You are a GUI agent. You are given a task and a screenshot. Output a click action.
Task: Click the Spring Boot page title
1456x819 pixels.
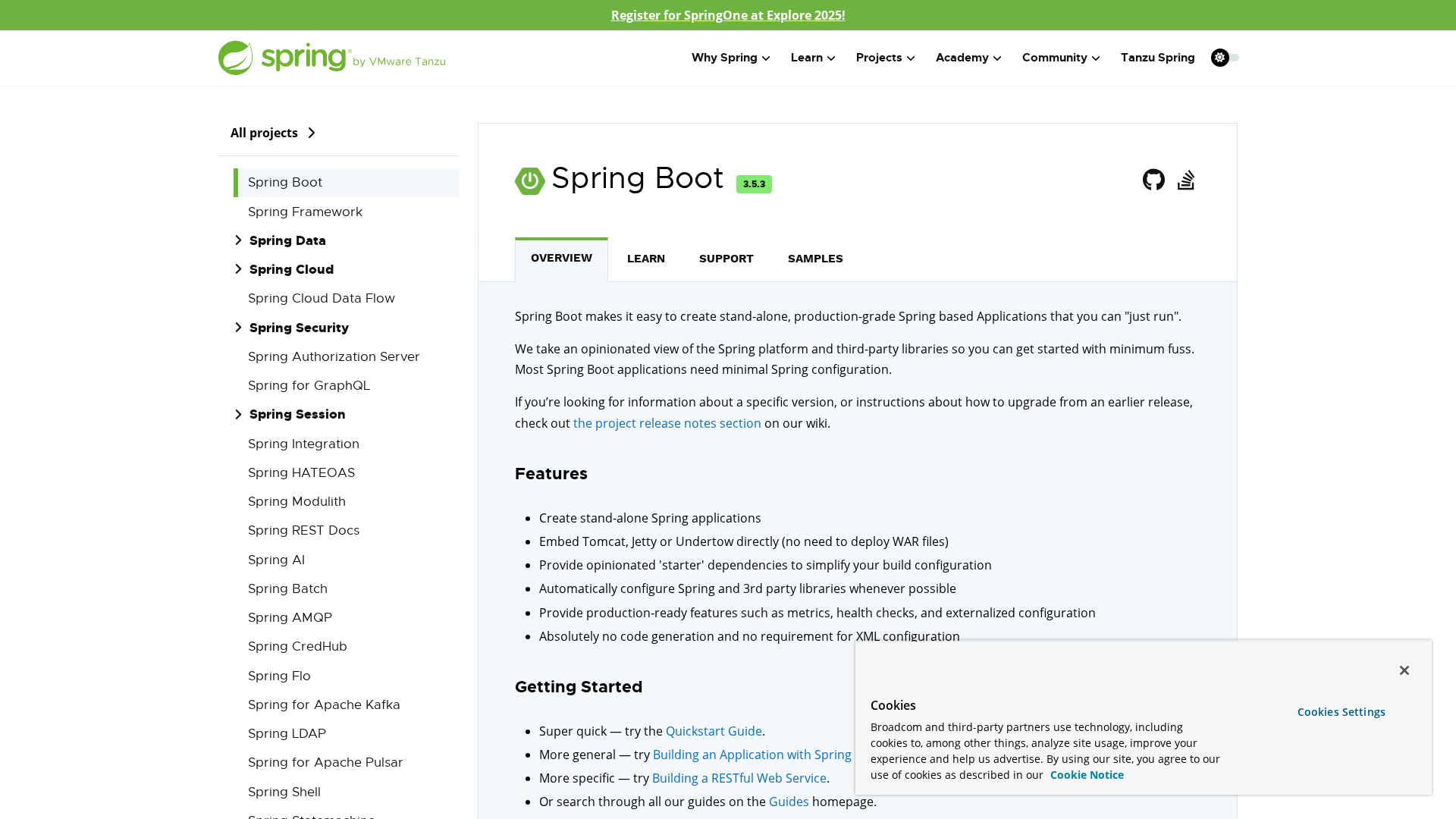637,179
